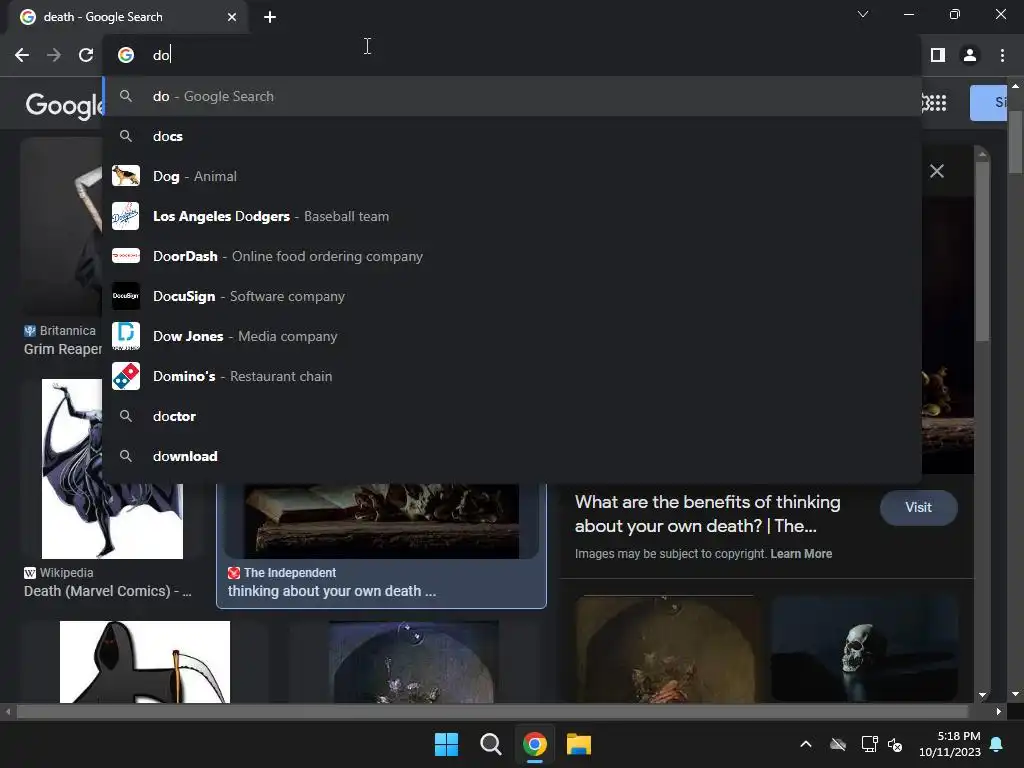Pick 'Domino's - Restaurant chain' suggestion
Viewport: 1024px width, 768px height.
coord(512,376)
